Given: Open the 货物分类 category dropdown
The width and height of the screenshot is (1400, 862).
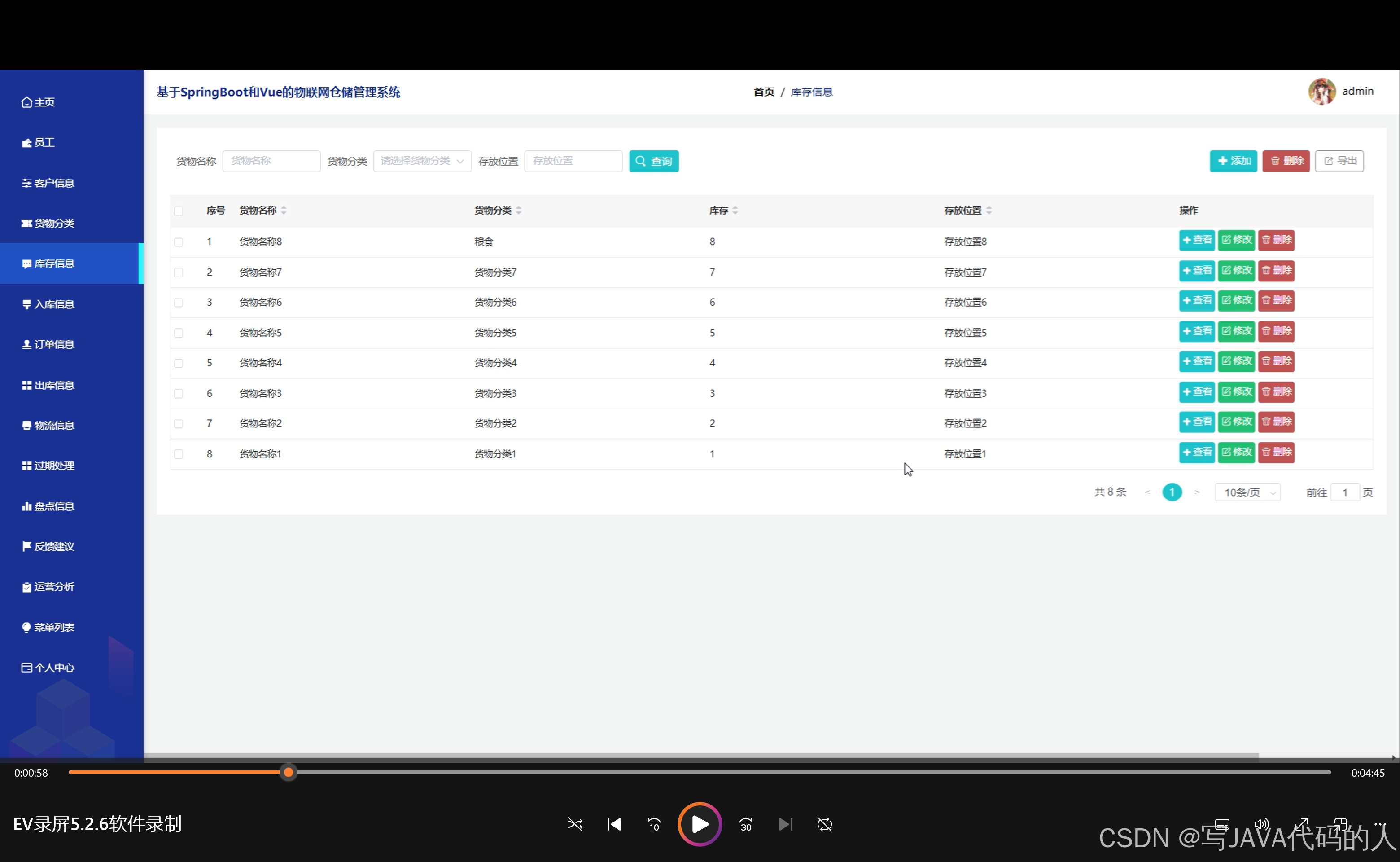Looking at the screenshot, I should tap(422, 161).
